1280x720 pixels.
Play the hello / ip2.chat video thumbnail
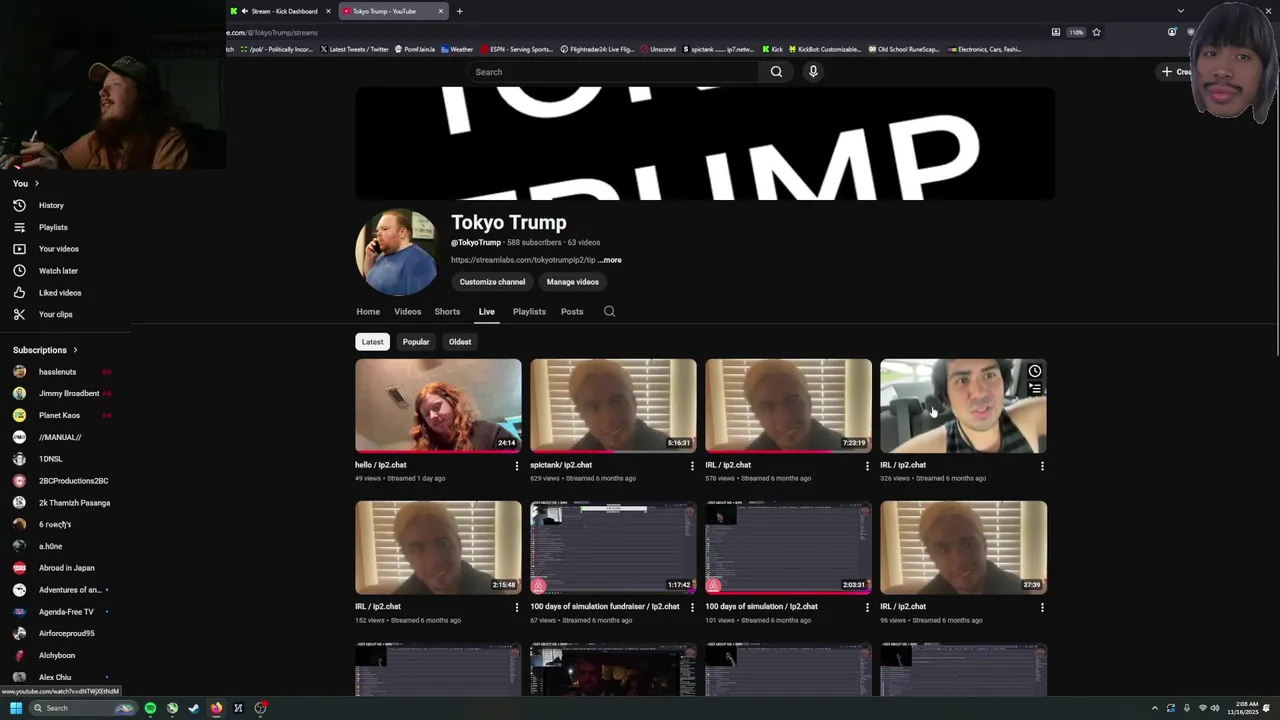click(x=438, y=406)
